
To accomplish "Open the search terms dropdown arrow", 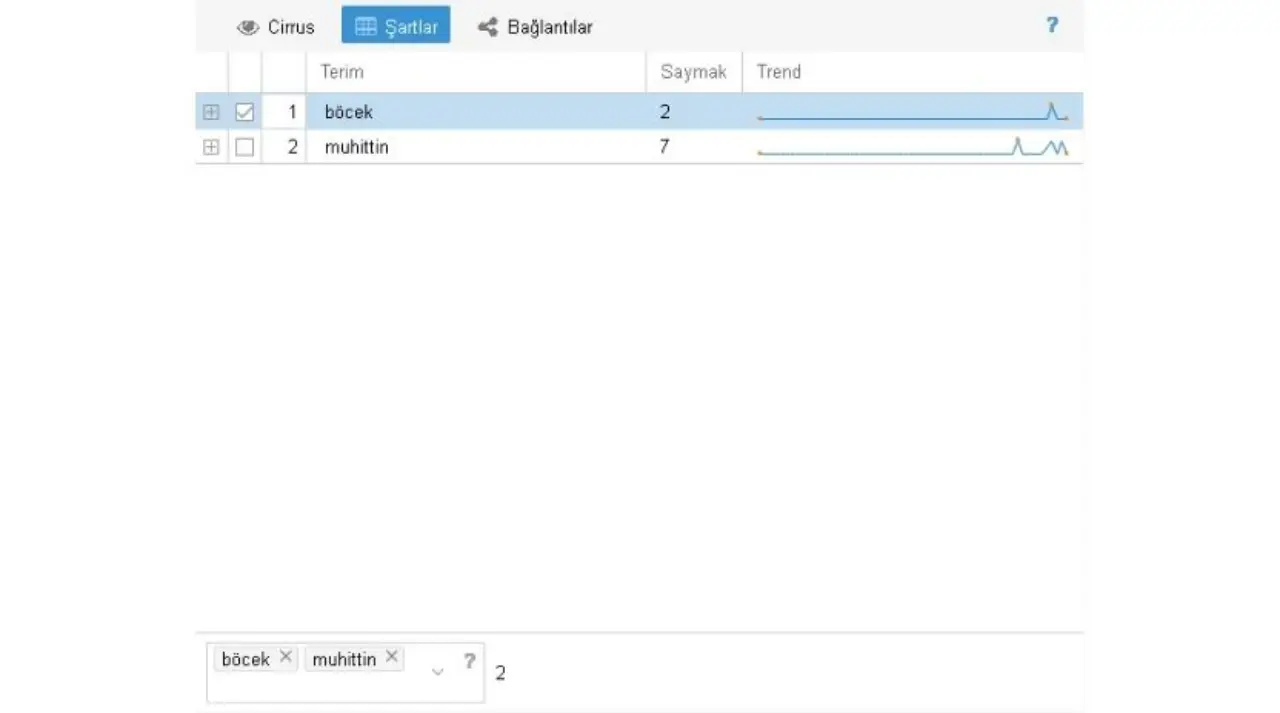I will [437, 671].
